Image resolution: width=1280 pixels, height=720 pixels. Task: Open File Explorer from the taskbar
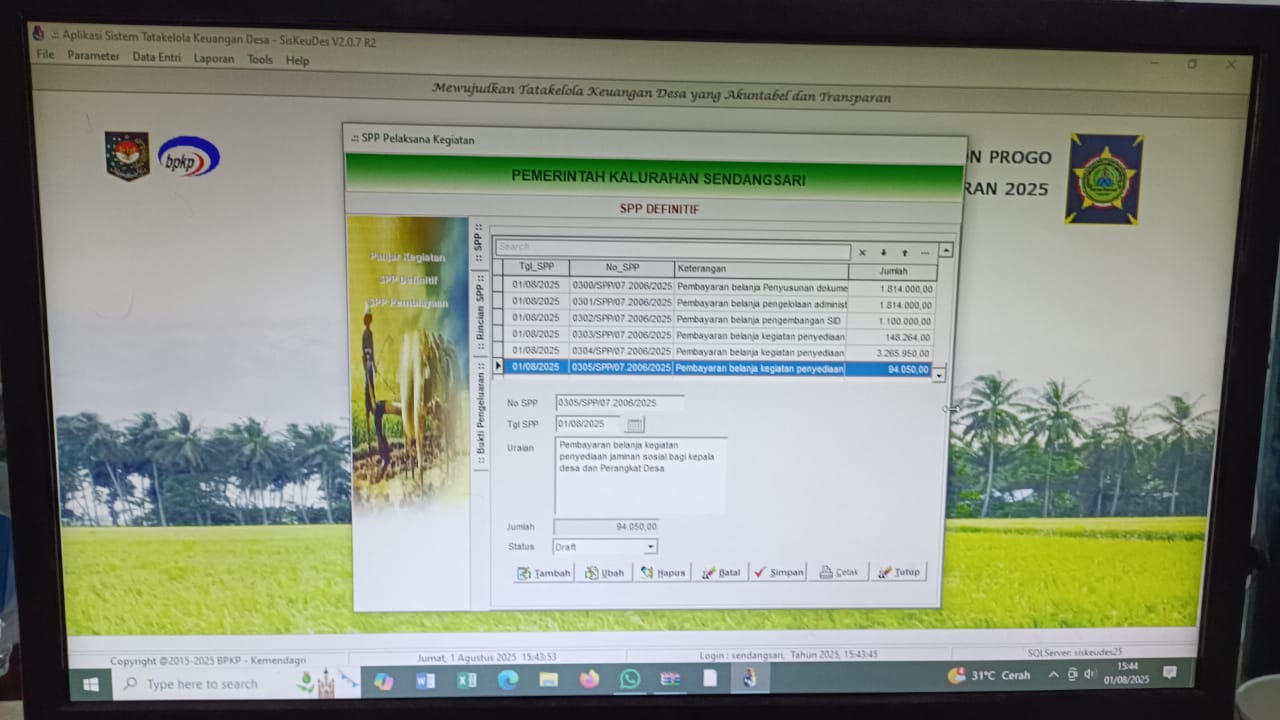pos(548,680)
